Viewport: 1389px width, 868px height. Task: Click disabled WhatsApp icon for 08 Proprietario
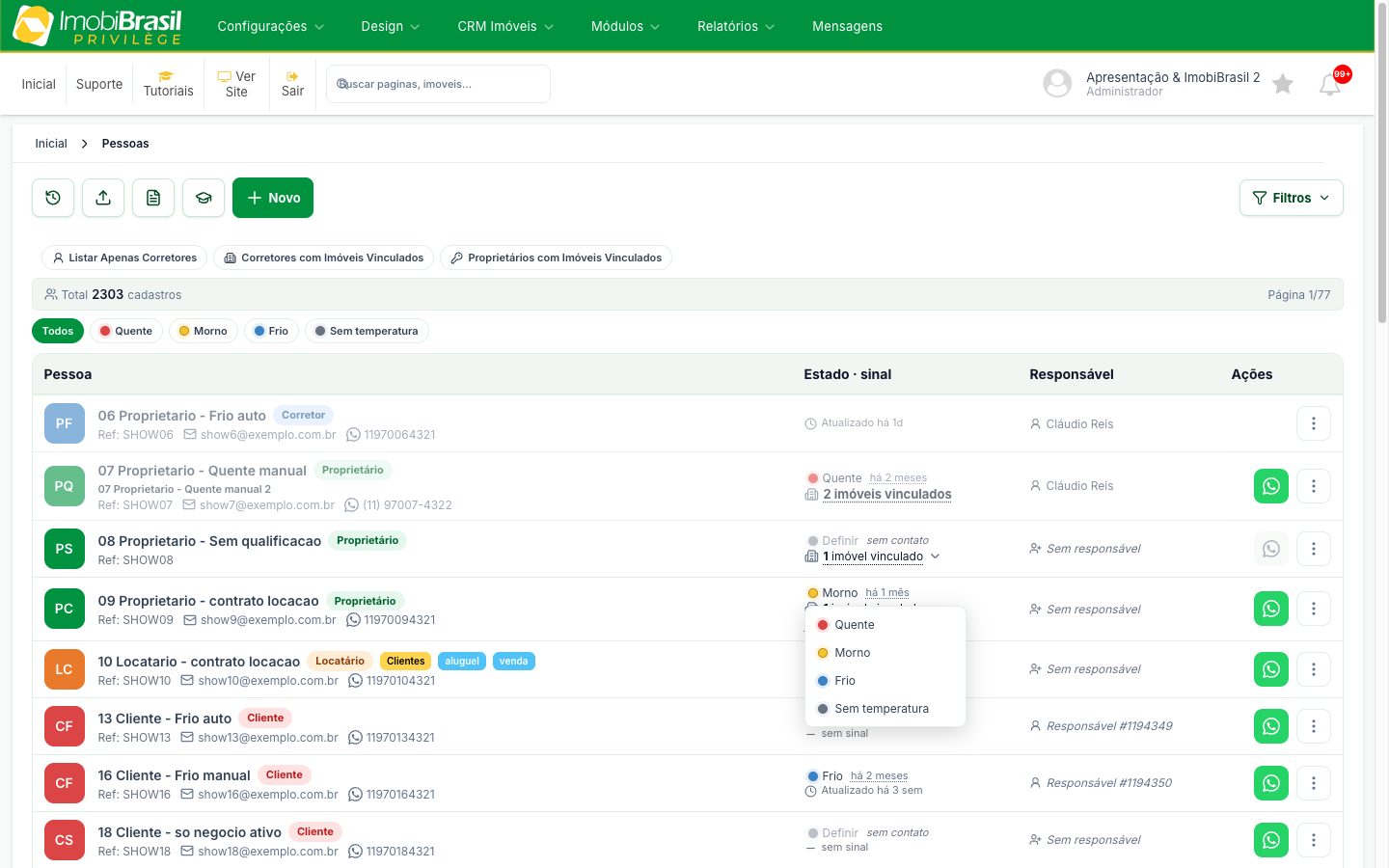tap(1271, 549)
